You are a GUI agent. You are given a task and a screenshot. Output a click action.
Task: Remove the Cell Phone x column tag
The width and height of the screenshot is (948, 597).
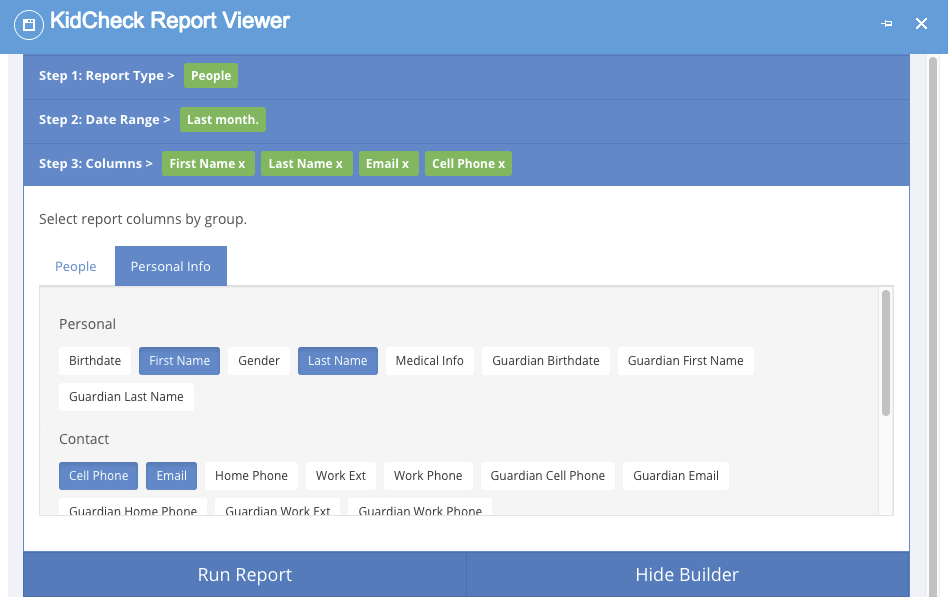[469, 164]
